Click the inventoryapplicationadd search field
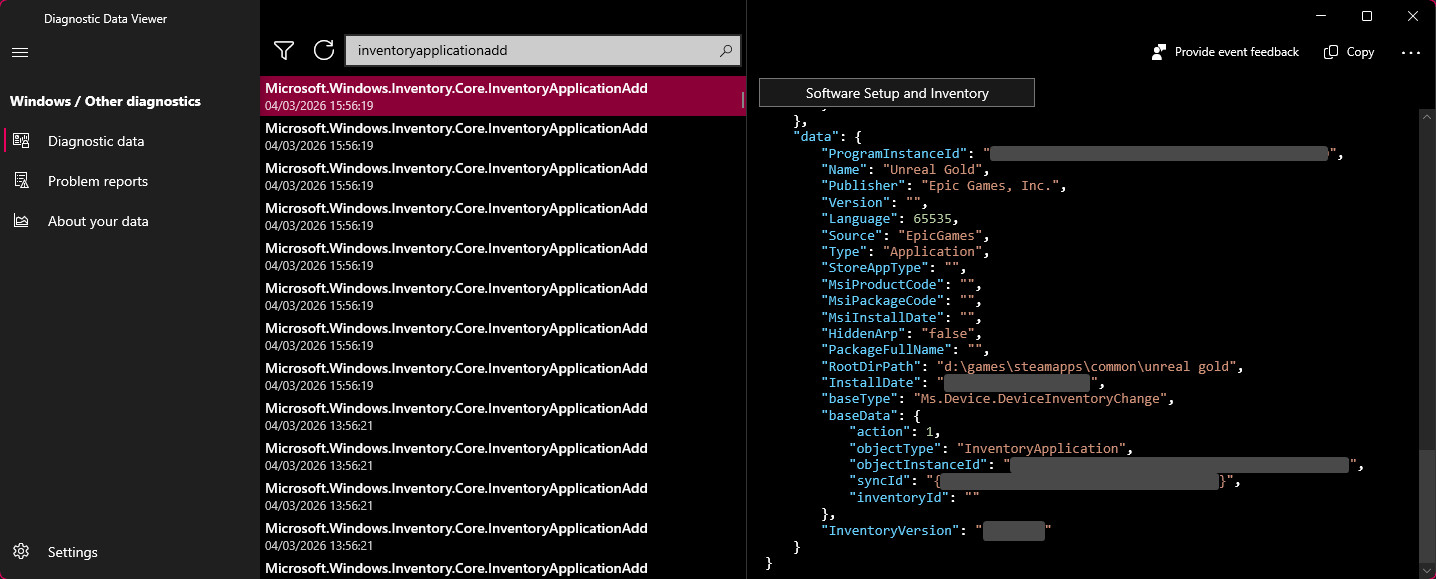Viewport: 1436px width, 579px height. point(530,50)
